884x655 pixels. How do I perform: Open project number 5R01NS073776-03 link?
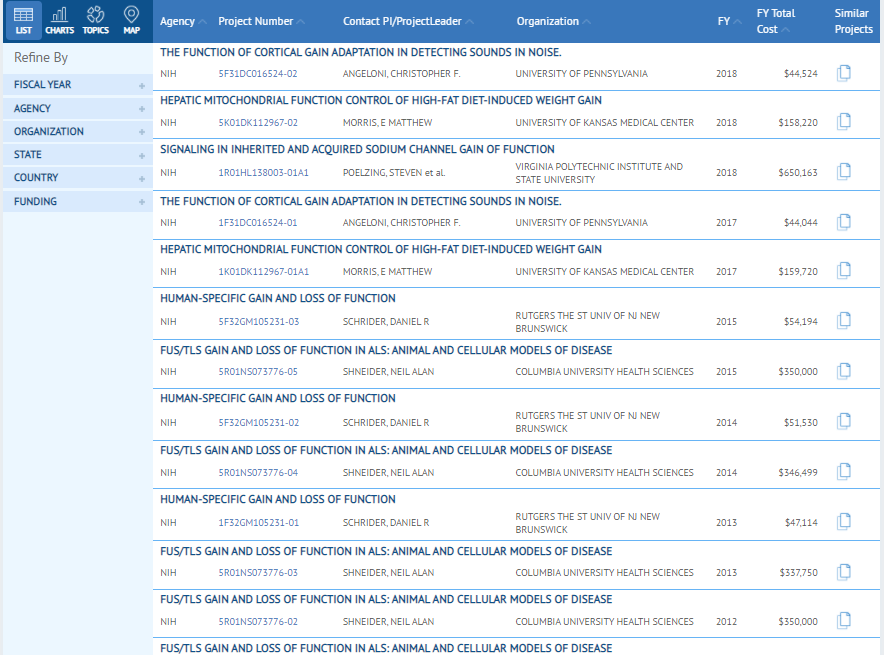pyautogui.click(x=258, y=573)
